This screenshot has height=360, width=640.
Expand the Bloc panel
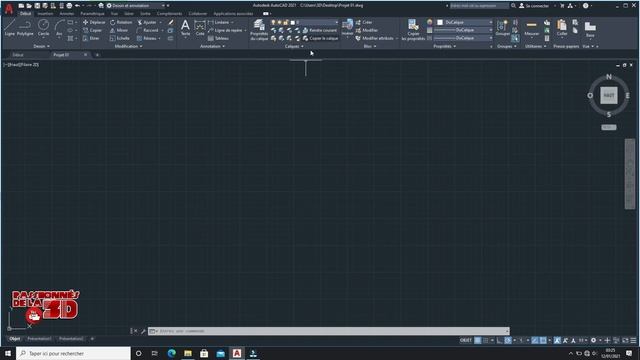370,47
